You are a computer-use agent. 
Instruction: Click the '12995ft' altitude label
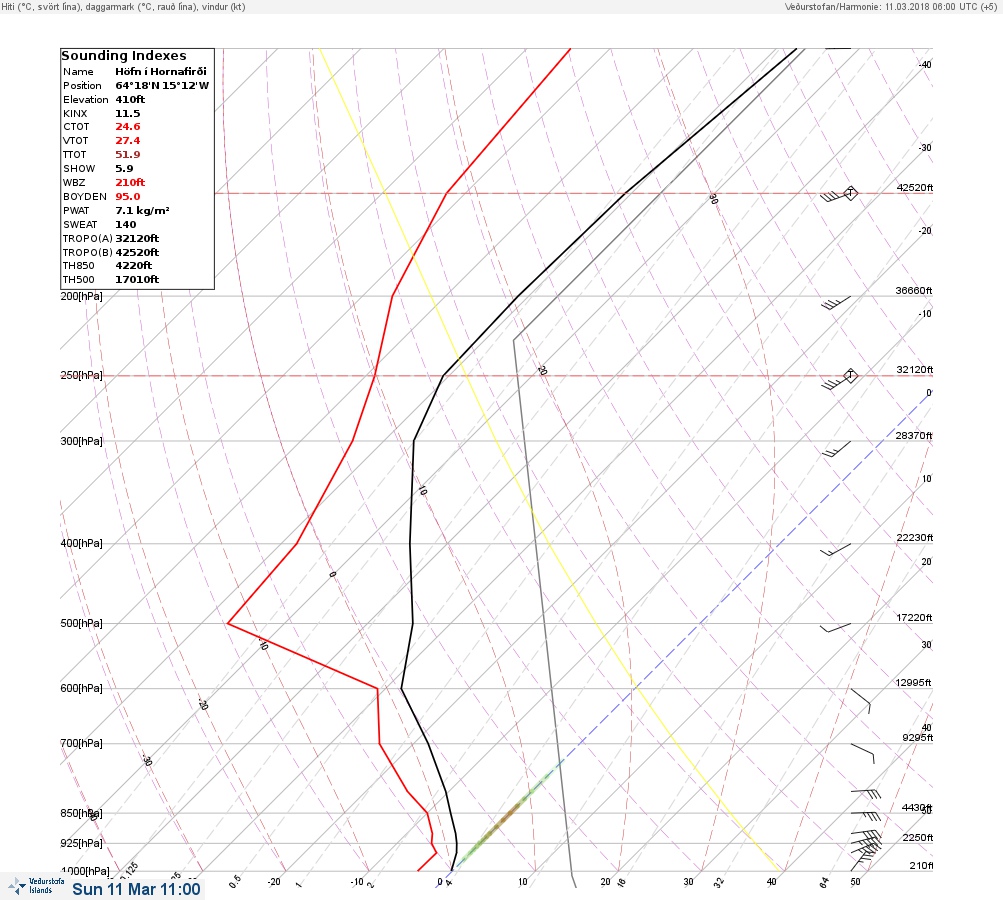click(x=913, y=683)
